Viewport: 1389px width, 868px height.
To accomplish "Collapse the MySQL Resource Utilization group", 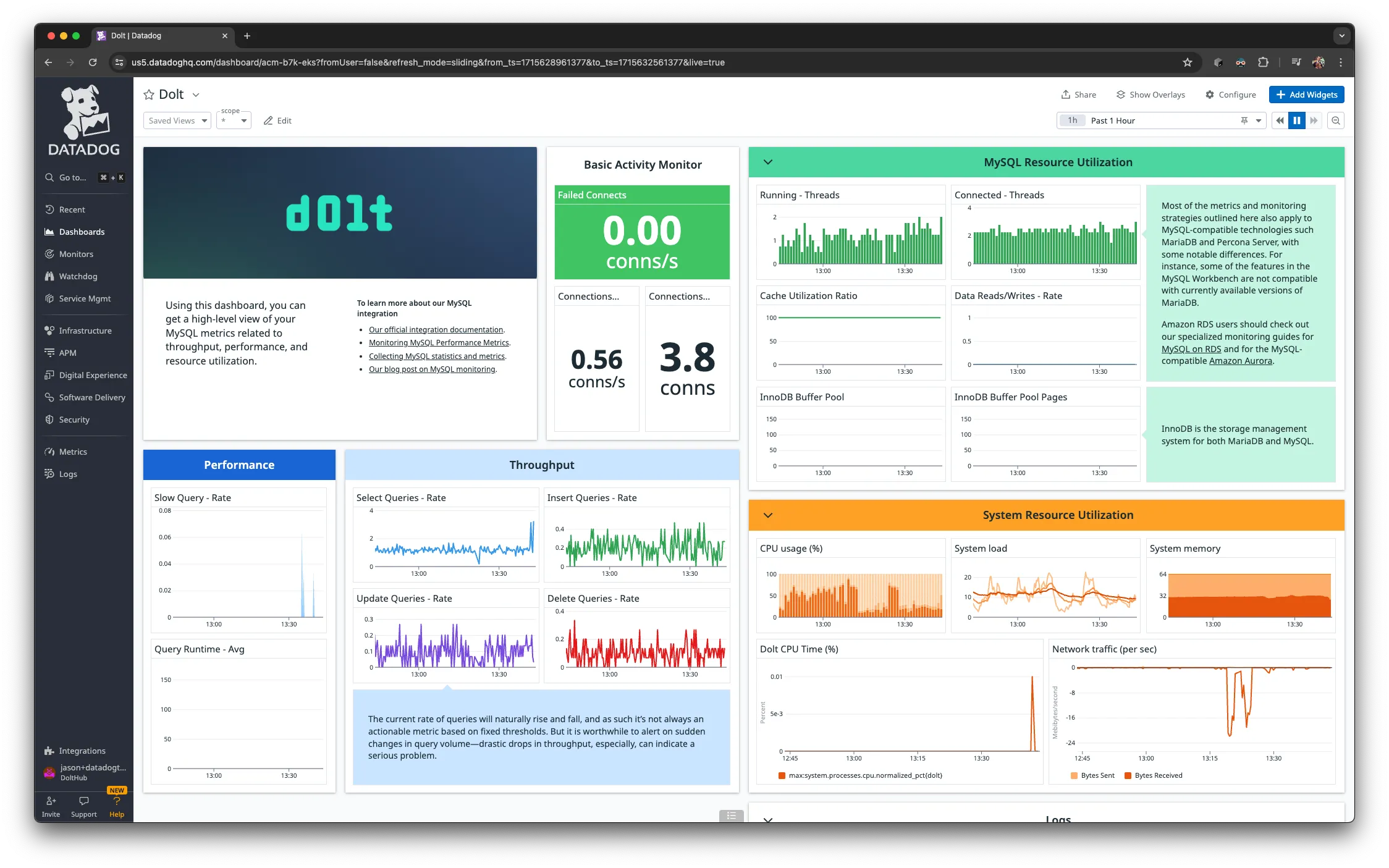I will coord(767,162).
